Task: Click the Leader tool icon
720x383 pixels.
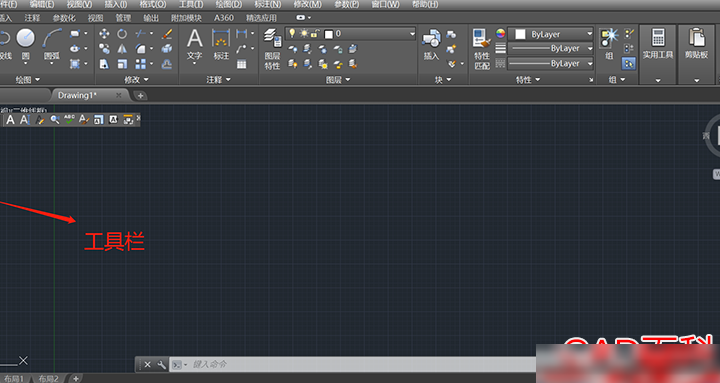Action: point(242,49)
